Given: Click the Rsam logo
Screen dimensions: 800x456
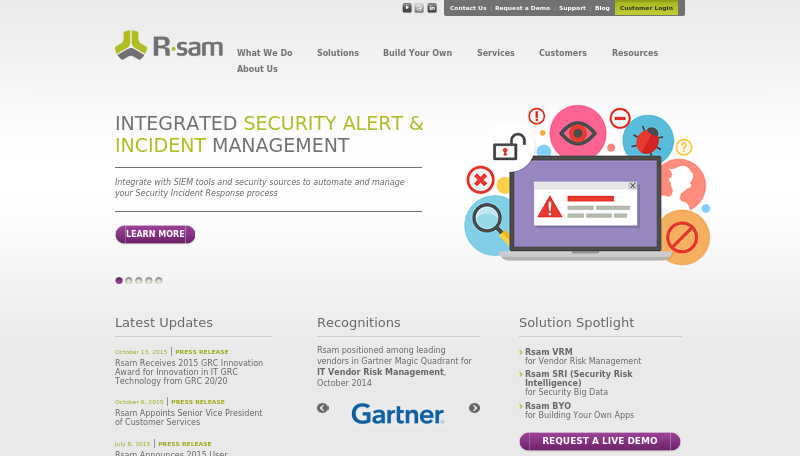Looking at the screenshot, I should (169, 45).
